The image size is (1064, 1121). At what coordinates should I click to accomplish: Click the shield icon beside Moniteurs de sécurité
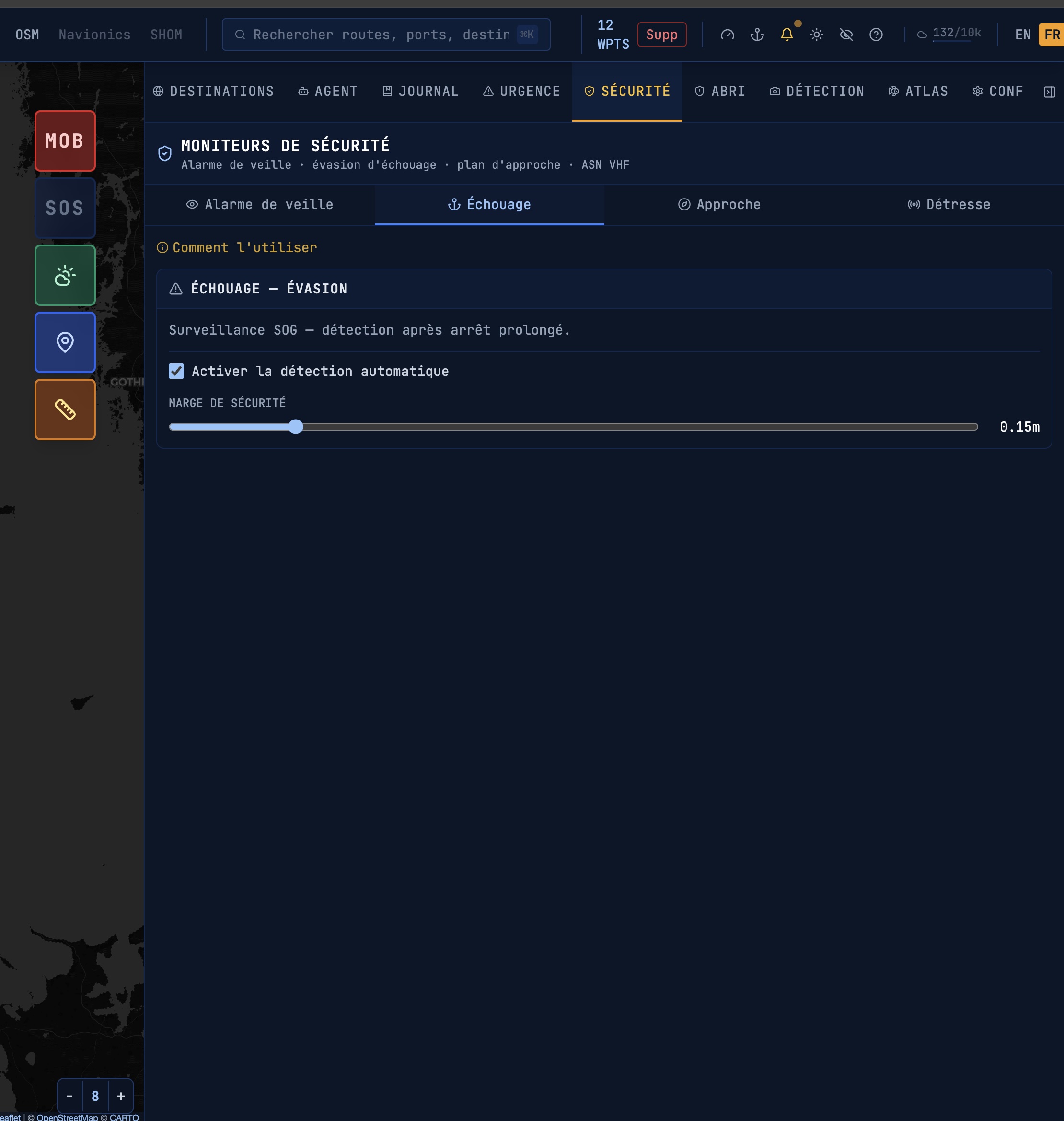(164, 153)
